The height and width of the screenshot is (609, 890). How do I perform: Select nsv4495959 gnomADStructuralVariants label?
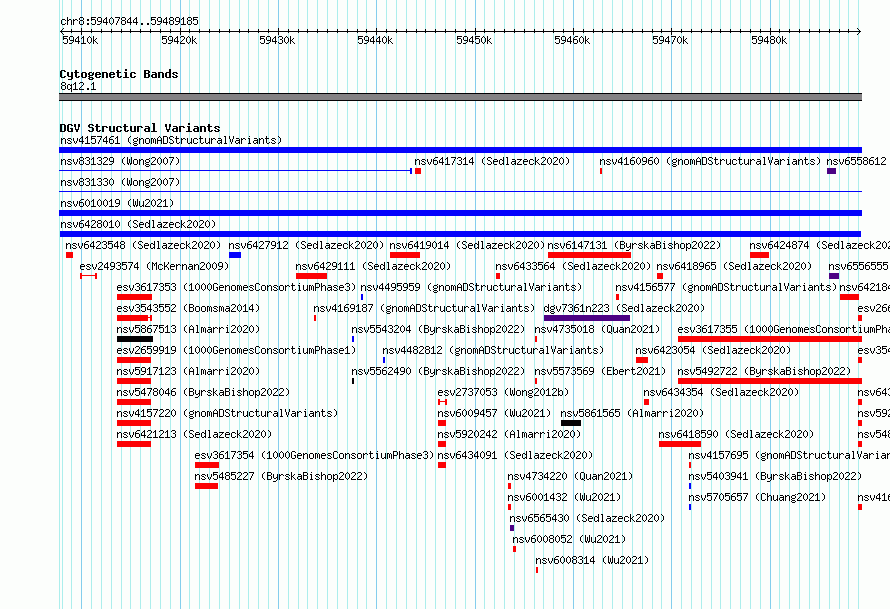point(471,287)
